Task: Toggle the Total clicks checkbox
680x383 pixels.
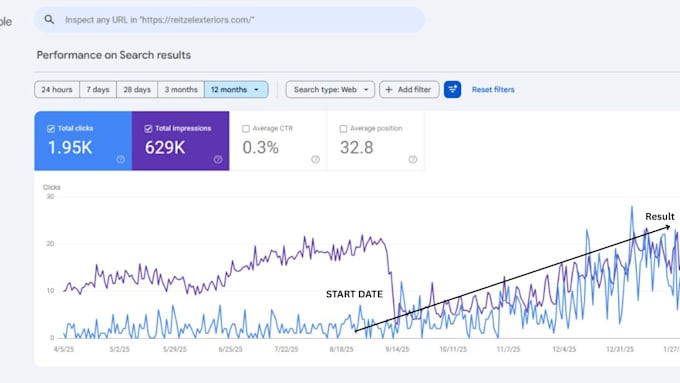Action: point(51,128)
